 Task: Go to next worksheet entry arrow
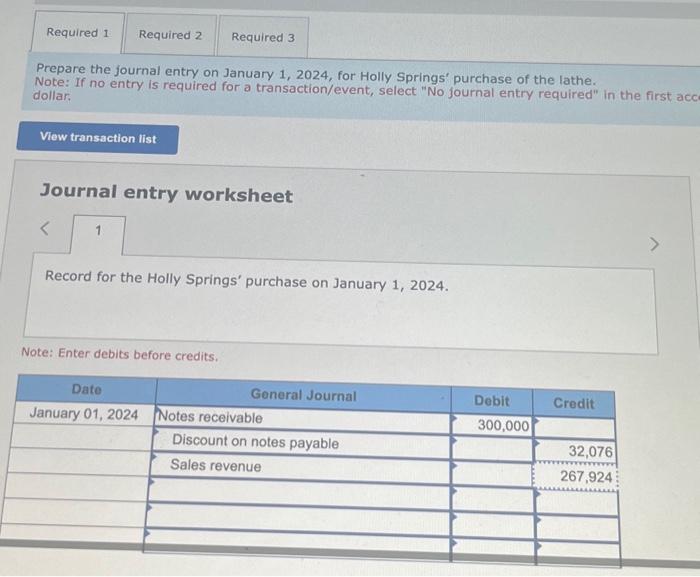[654, 244]
